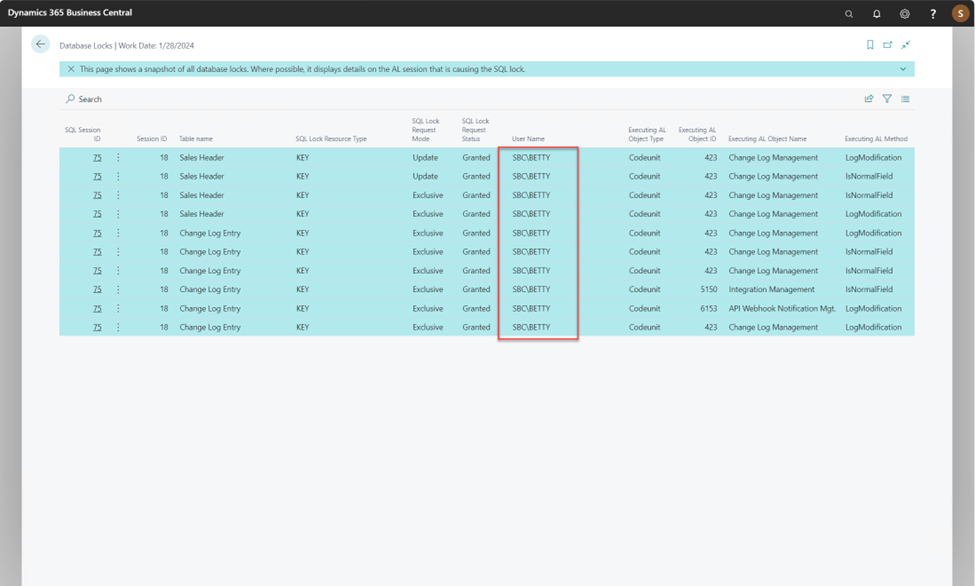Click the 6153 object ID cell
The width and height of the screenshot is (975, 586).
(708, 309)
